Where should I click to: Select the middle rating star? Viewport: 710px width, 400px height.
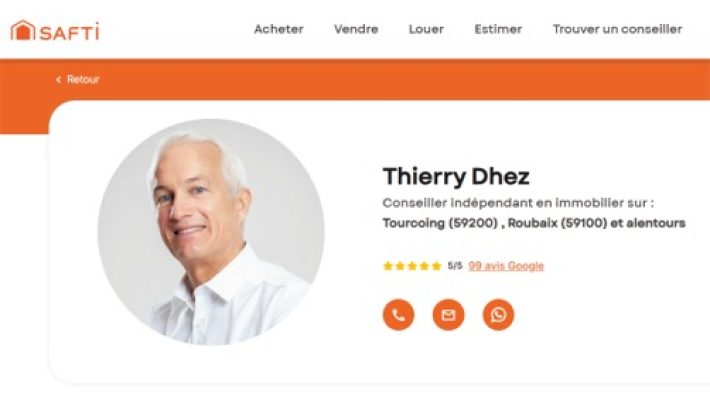coord(412,266)
